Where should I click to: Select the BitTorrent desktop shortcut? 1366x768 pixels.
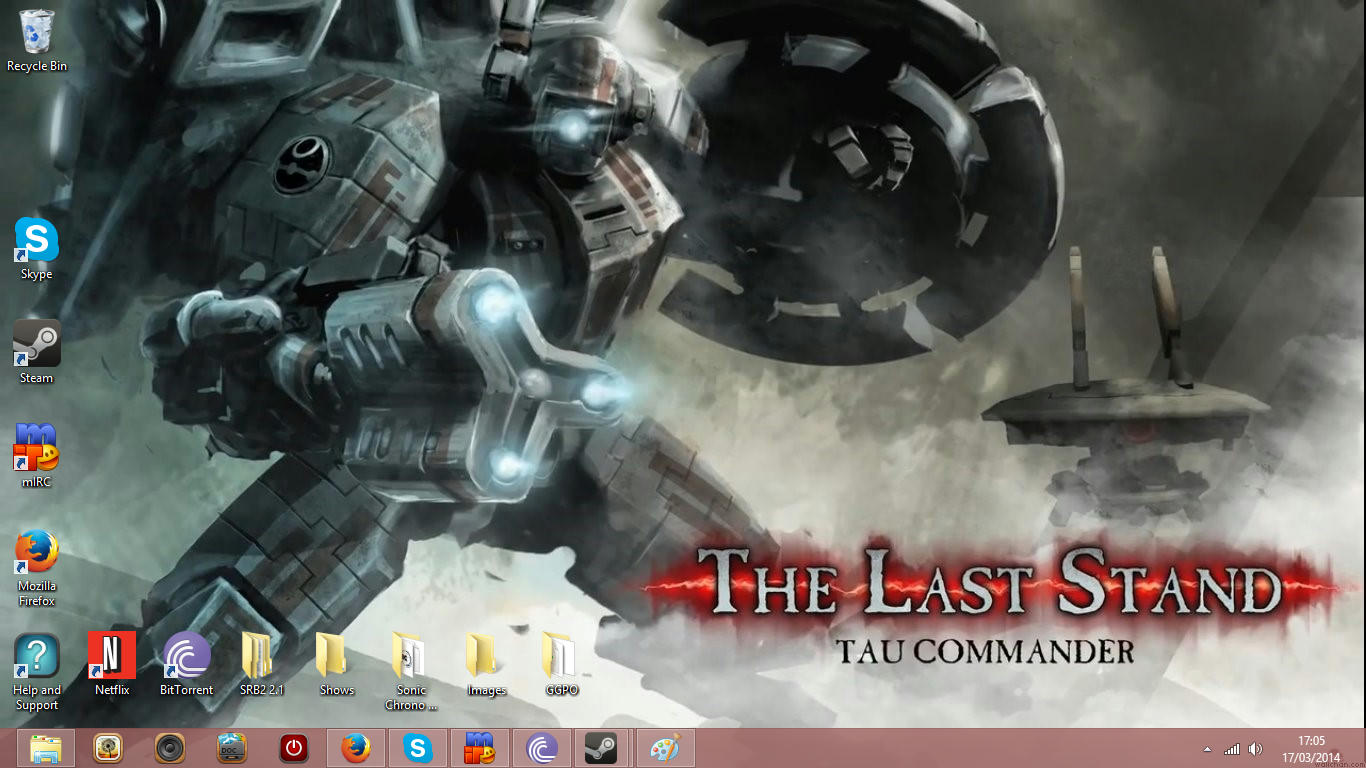pos(187,664)
